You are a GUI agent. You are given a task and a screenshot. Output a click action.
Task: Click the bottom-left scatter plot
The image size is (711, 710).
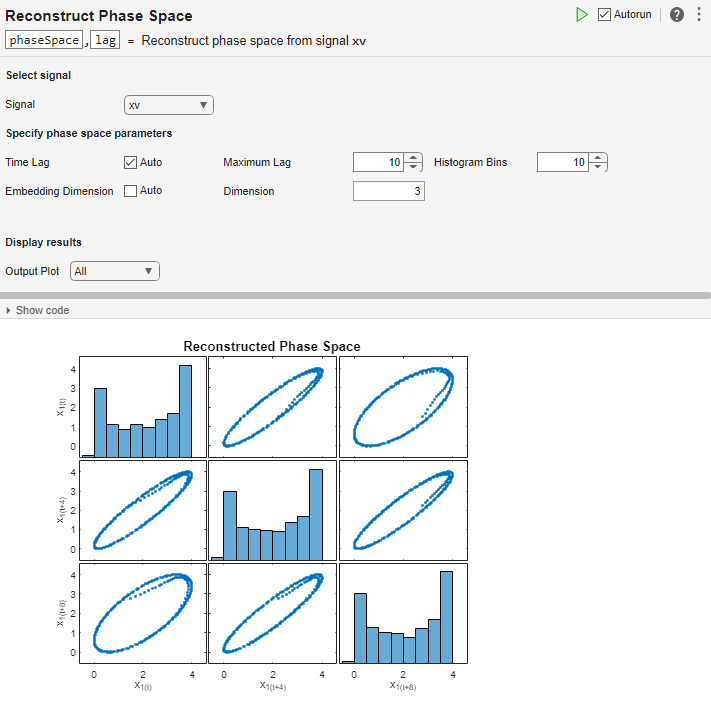pyautogui.click(x=143, y=613)
